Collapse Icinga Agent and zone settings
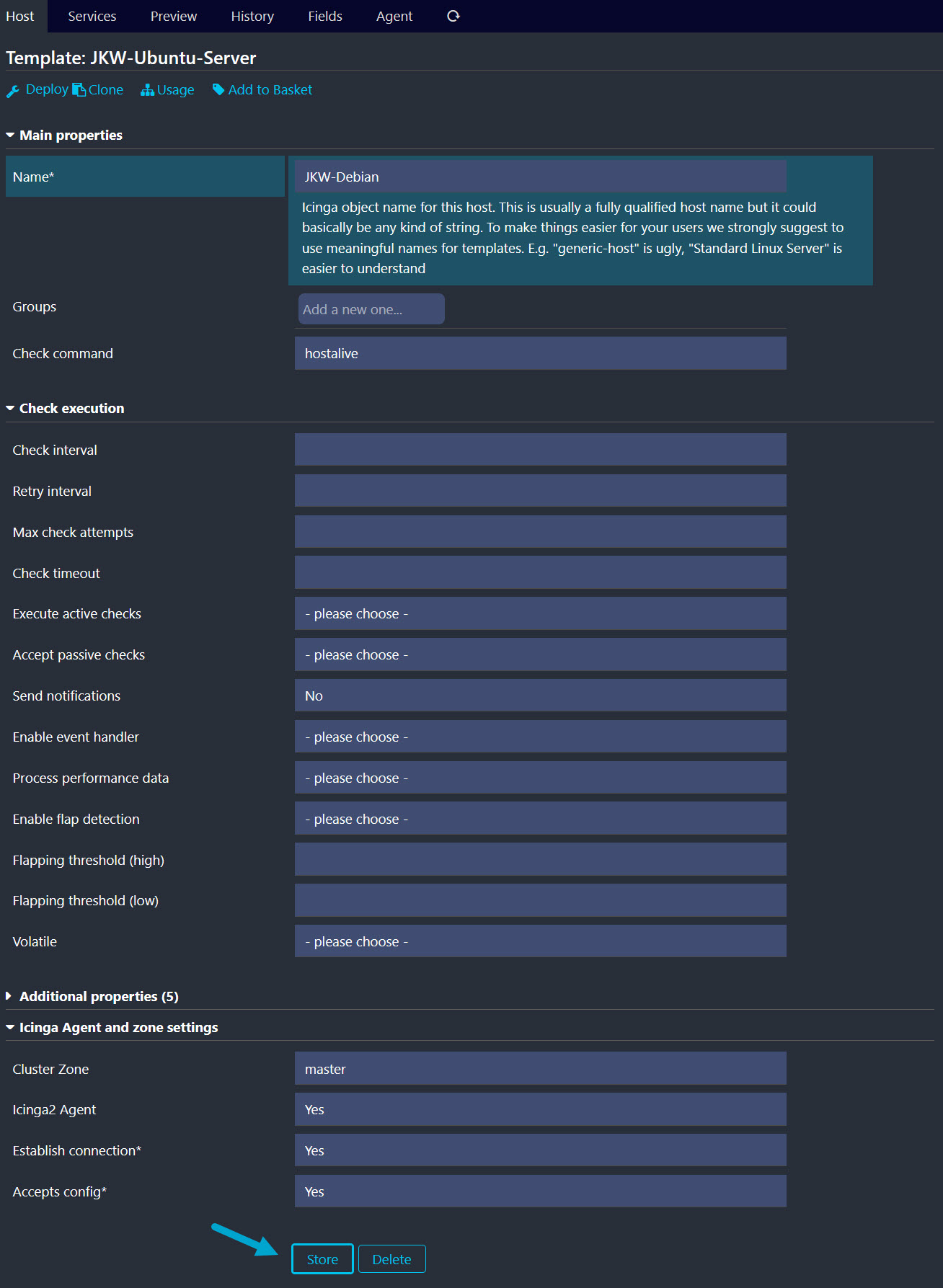This screenshot has width=943, height=1288. coord(10,1027)
